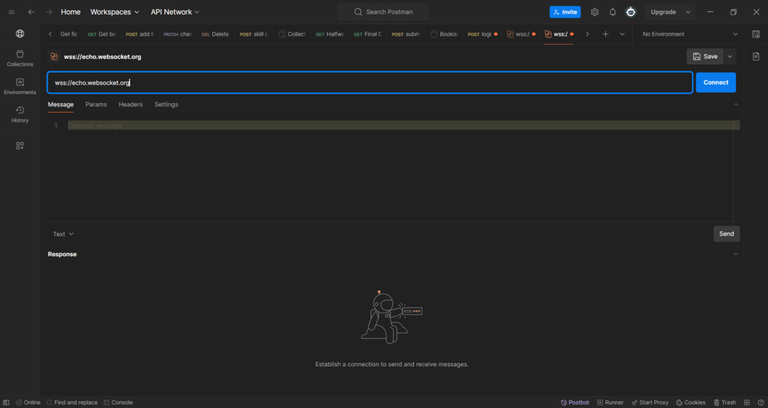This screenshot has width=768, height=408.
Task: Open the hamburger menu in title bar
Action: (x=11, y=12)
